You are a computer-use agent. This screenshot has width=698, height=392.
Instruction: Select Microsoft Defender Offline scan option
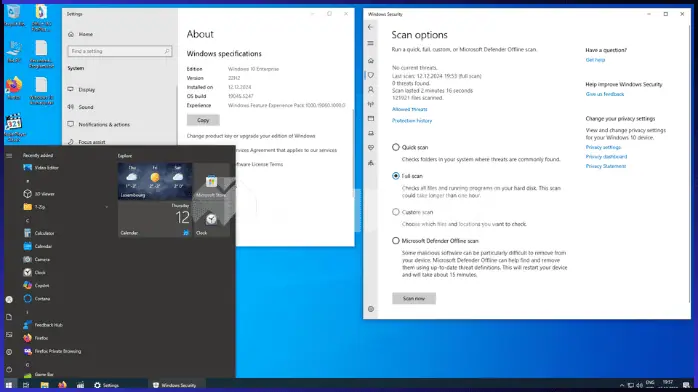pos(396,241)
